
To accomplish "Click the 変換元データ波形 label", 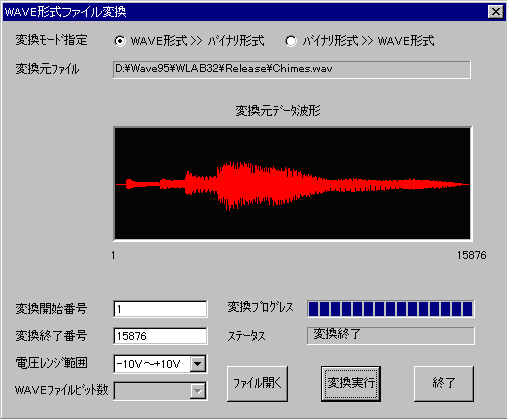I will pos(278,111).
